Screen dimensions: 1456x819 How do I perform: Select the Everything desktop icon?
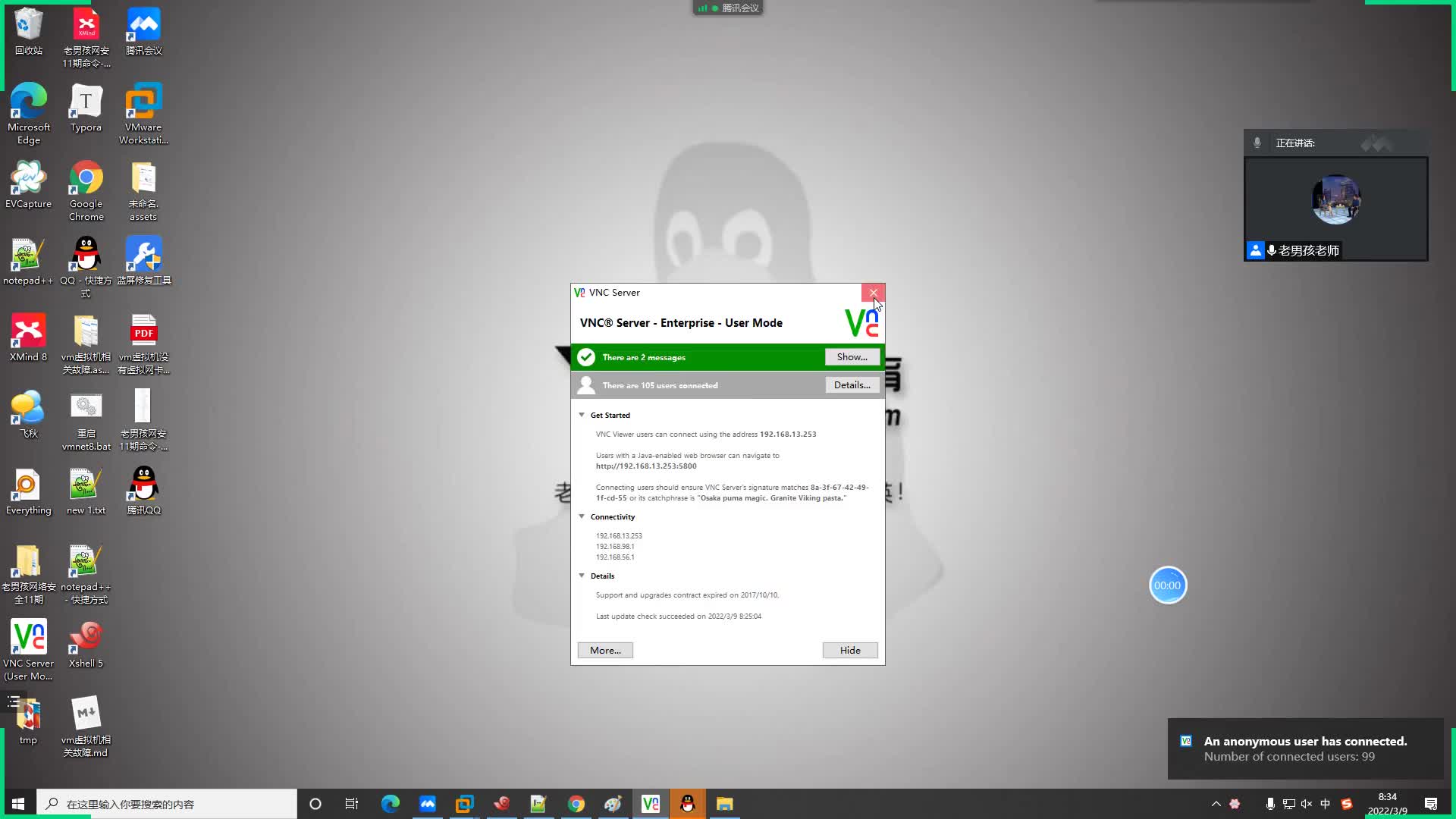29,491
